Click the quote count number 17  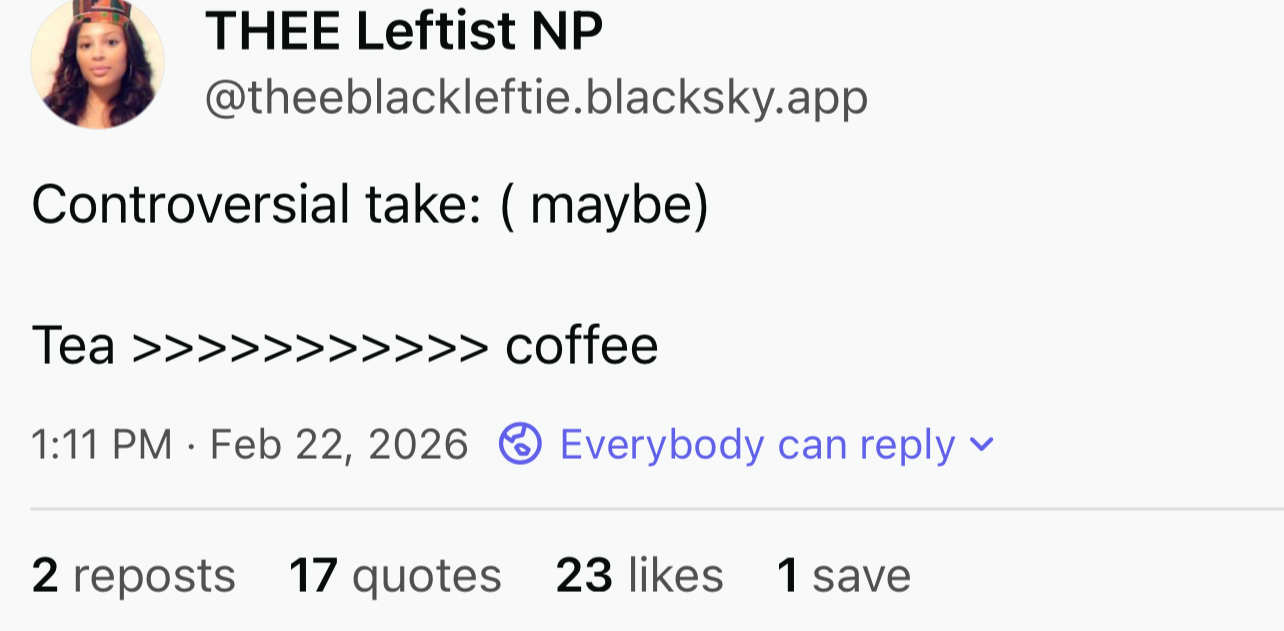click(313, 576)
